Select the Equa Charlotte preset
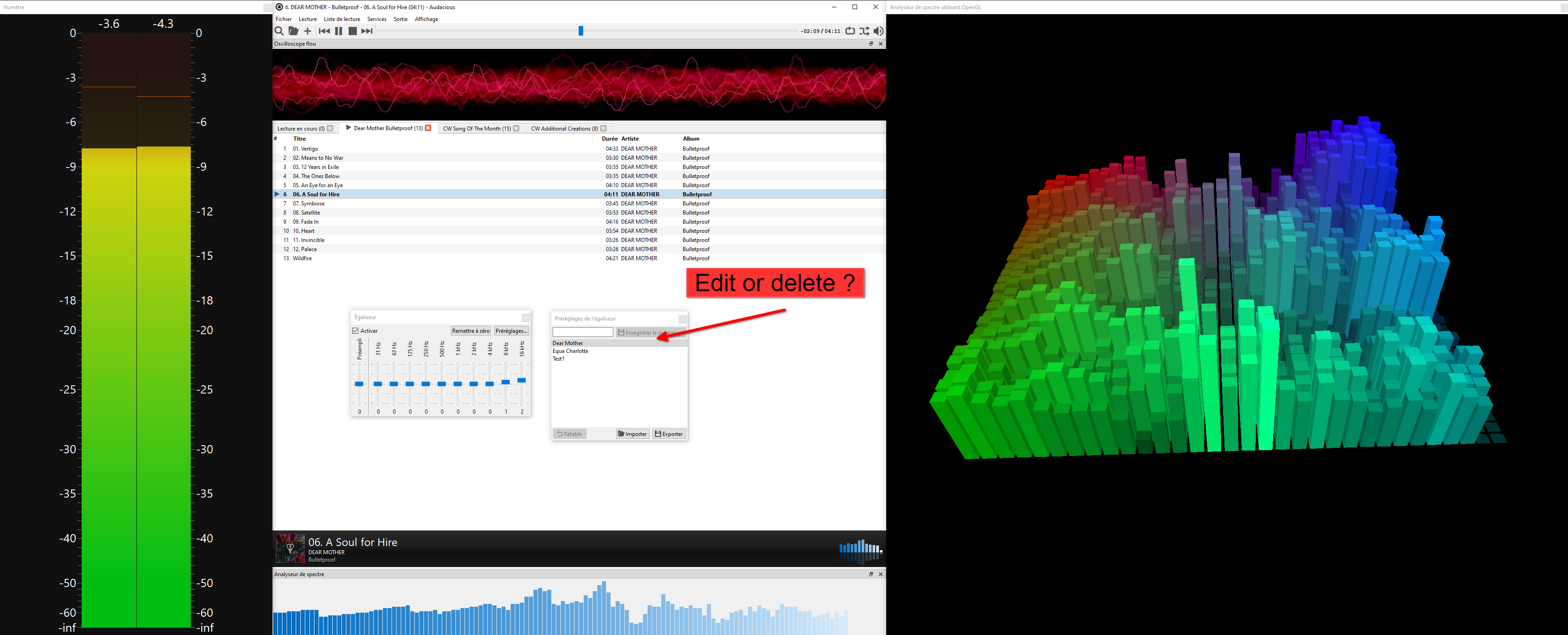The image size is (1568, 635). click(x=619, y=351)
